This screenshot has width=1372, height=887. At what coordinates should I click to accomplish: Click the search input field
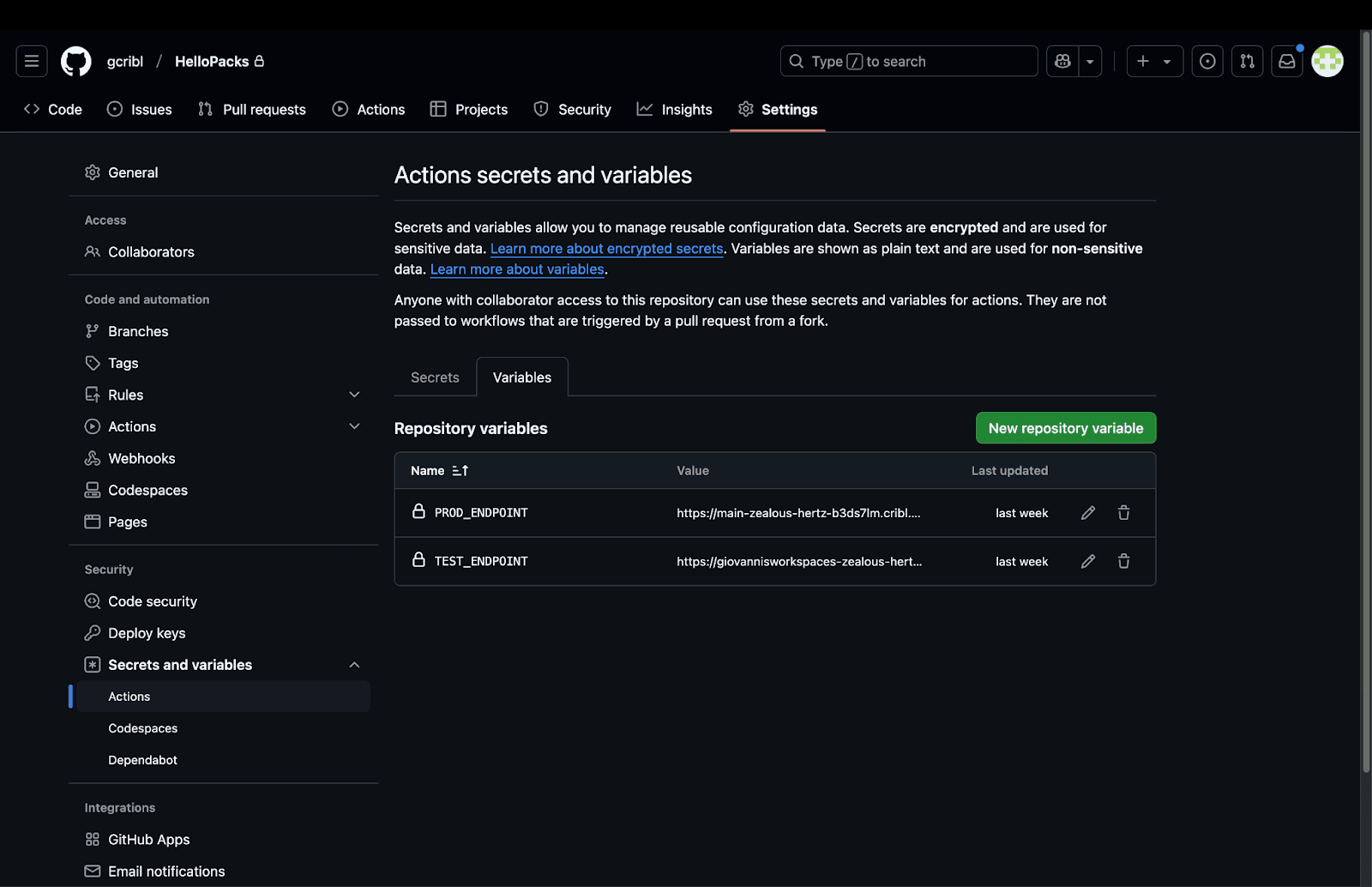point(909,61)
